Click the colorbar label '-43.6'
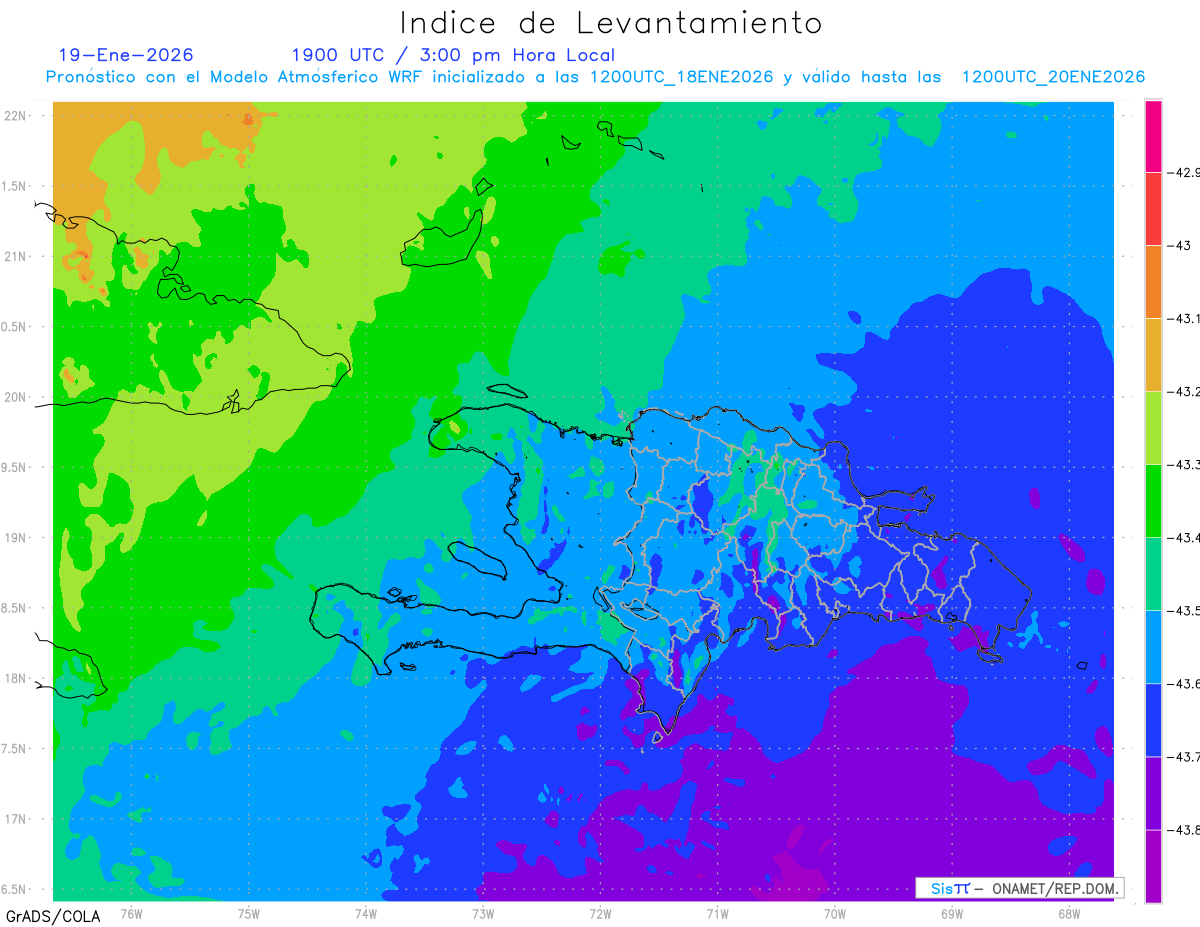The image size is (1200, 927). tap(1184, 683)
